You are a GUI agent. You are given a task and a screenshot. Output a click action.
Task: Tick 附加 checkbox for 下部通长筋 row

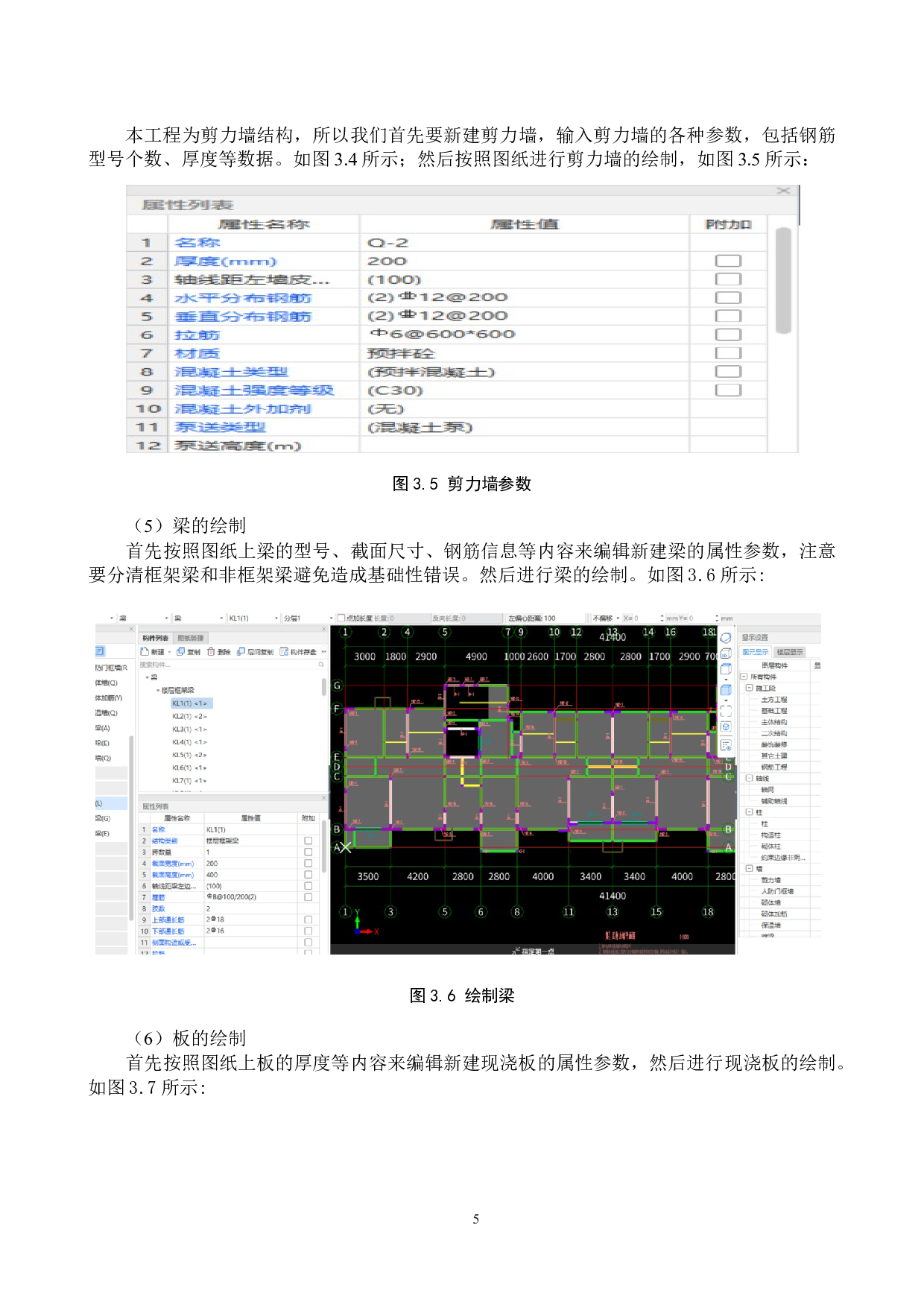pos(308,931)
